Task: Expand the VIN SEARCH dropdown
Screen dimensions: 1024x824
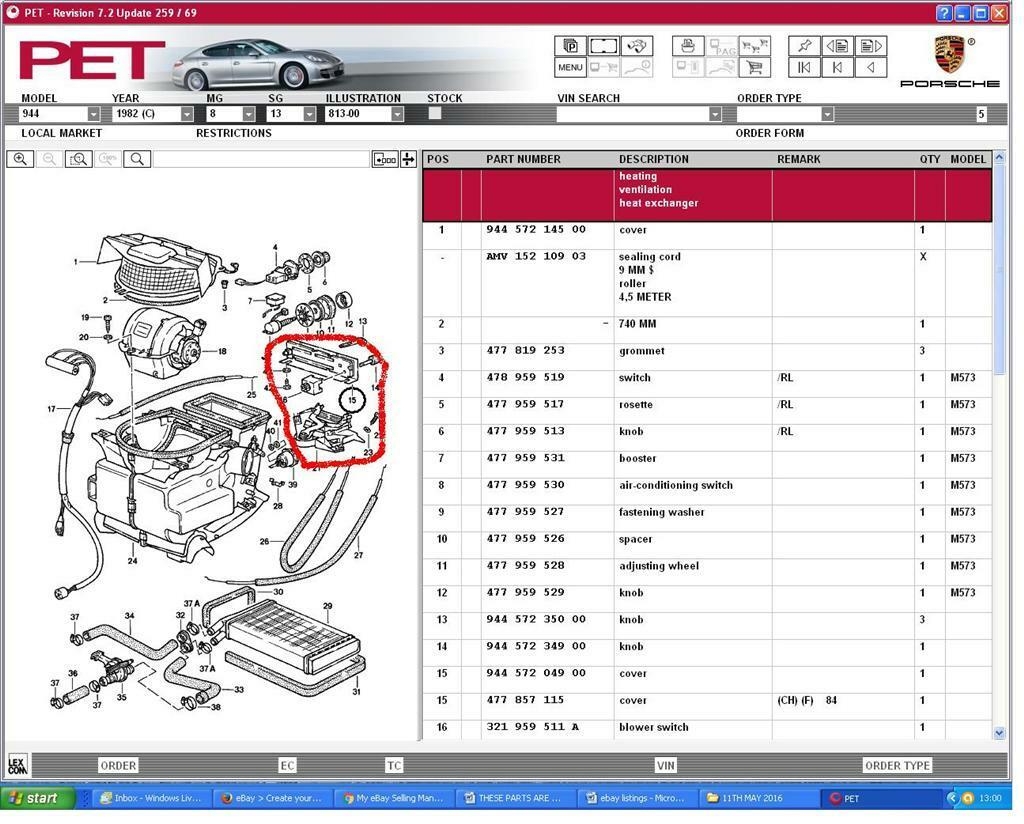Action: click(x=715, y=114)
